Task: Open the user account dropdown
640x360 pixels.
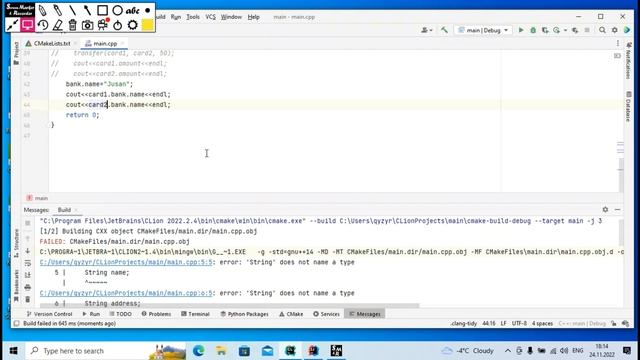Action: tap(427, 30)
